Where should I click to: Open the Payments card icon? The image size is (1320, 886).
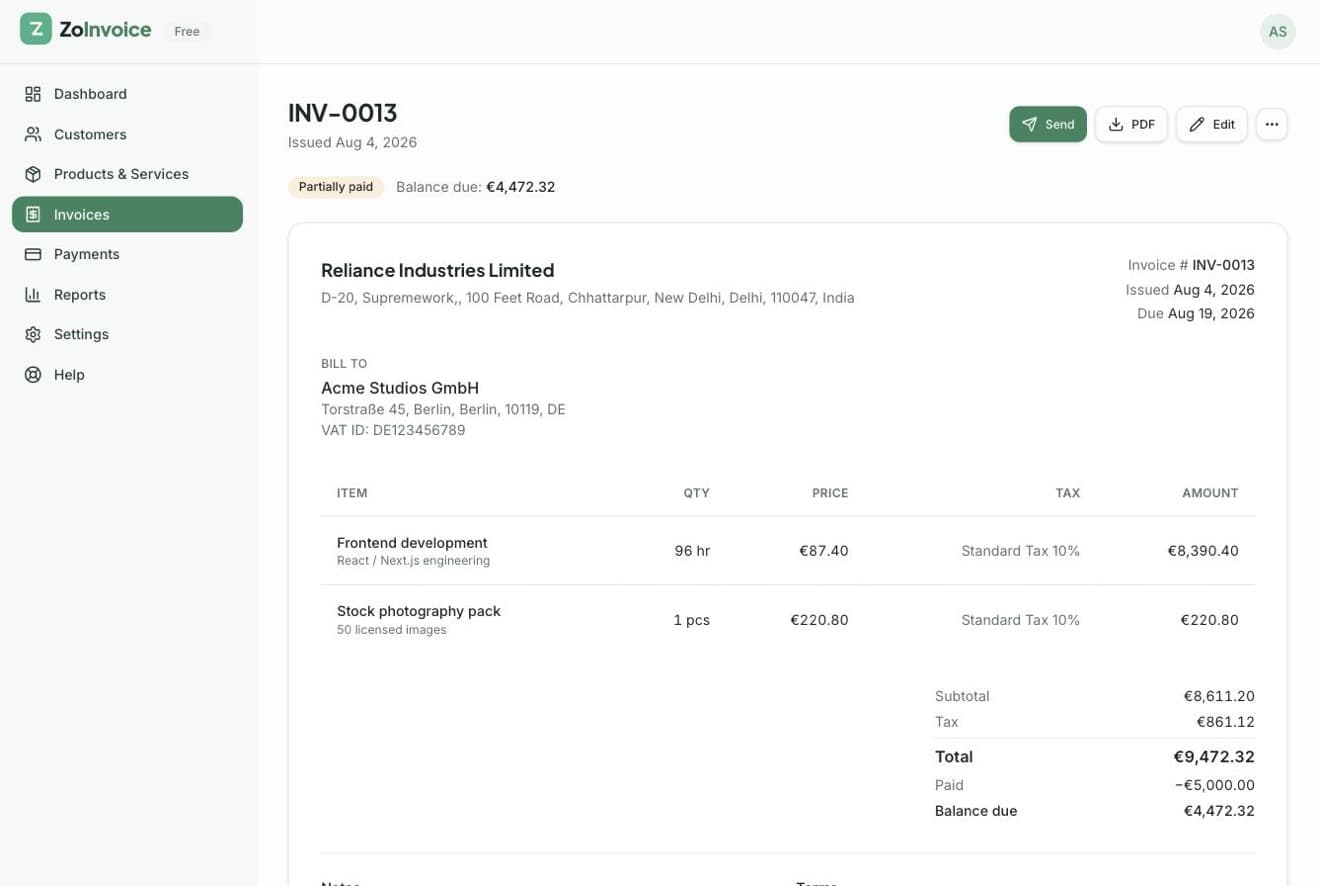coord(33,254)
